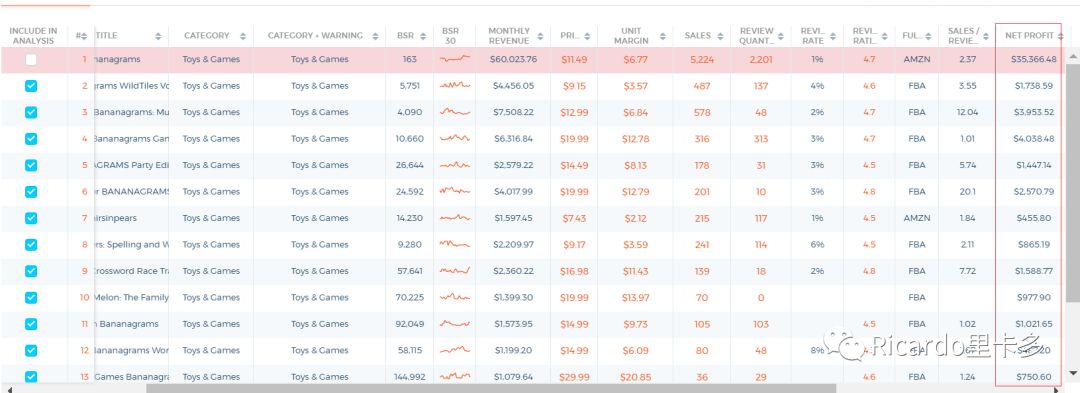Viewport: 1080px width, 393px height.
Task: Sort table by Monthly Revenue arrows
Action: [x=540, y=36]
